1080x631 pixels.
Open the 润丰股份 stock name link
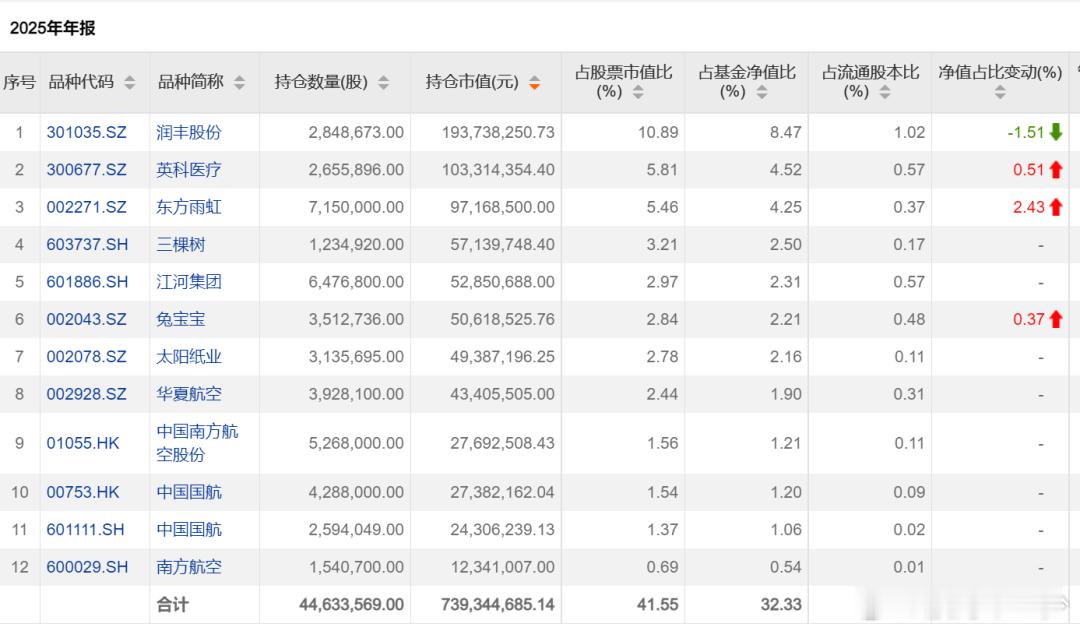point(189,132)
